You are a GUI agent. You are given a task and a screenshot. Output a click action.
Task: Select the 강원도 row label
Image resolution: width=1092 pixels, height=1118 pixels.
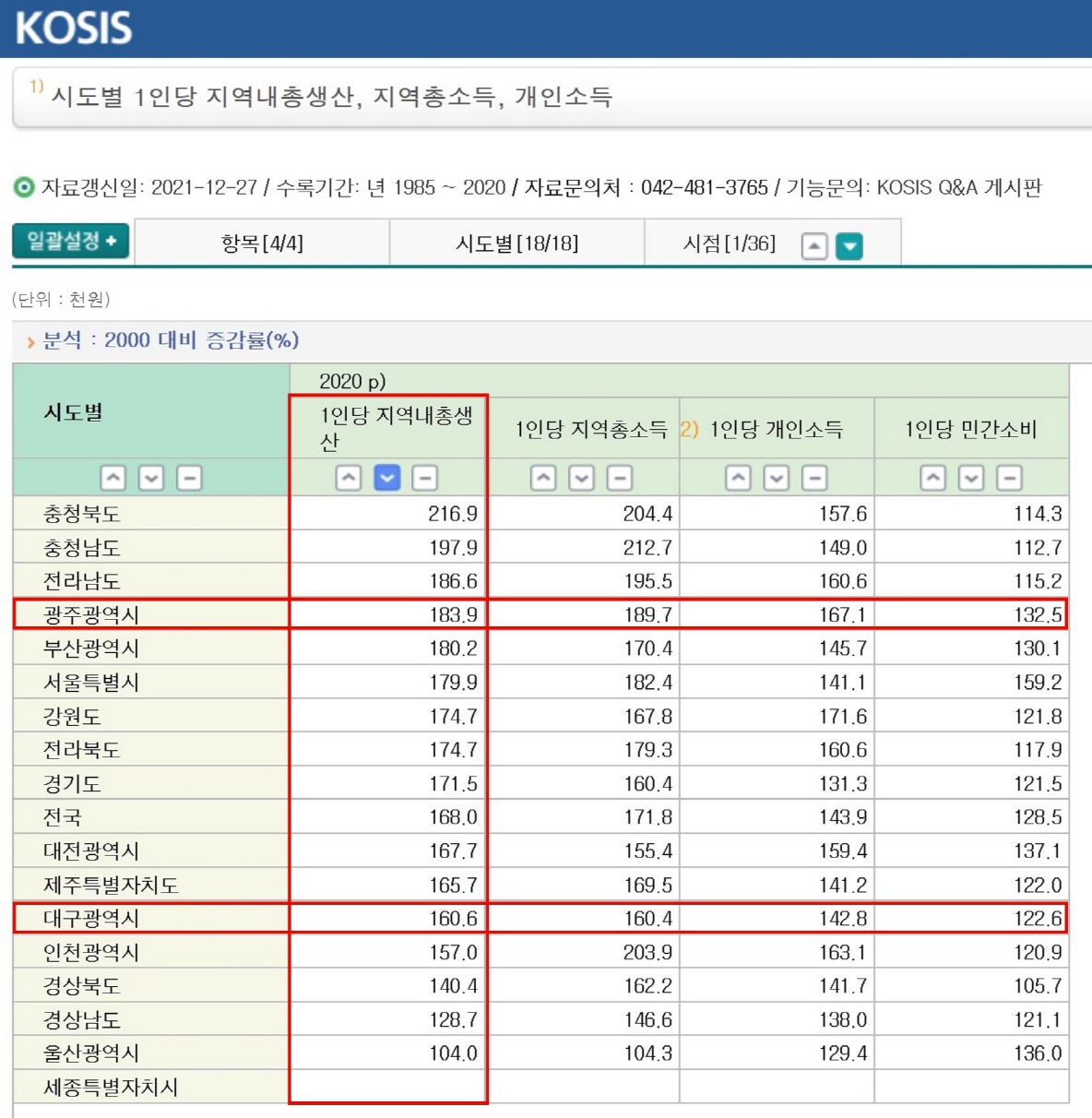[x=72, y=716]
